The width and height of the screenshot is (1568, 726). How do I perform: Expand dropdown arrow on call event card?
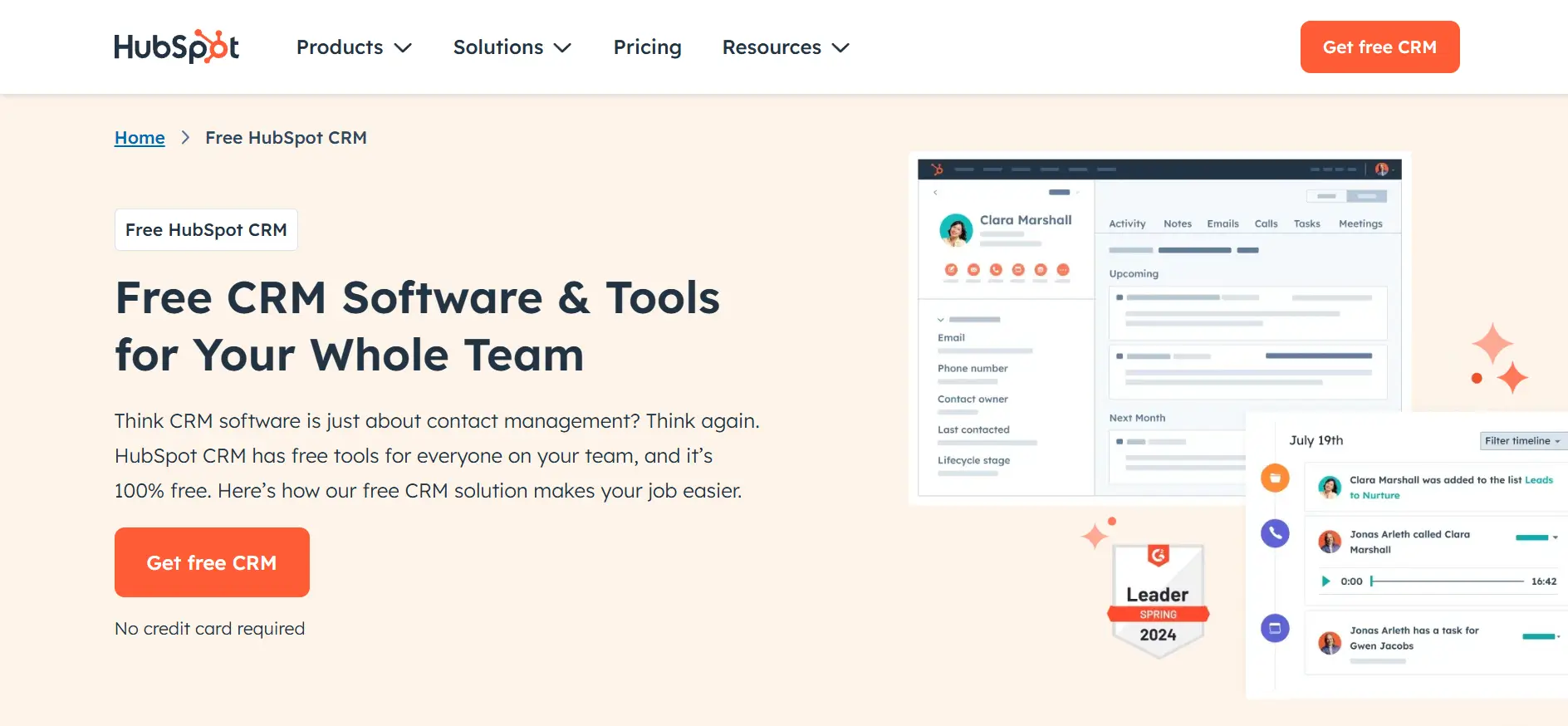pos(1556,537)
